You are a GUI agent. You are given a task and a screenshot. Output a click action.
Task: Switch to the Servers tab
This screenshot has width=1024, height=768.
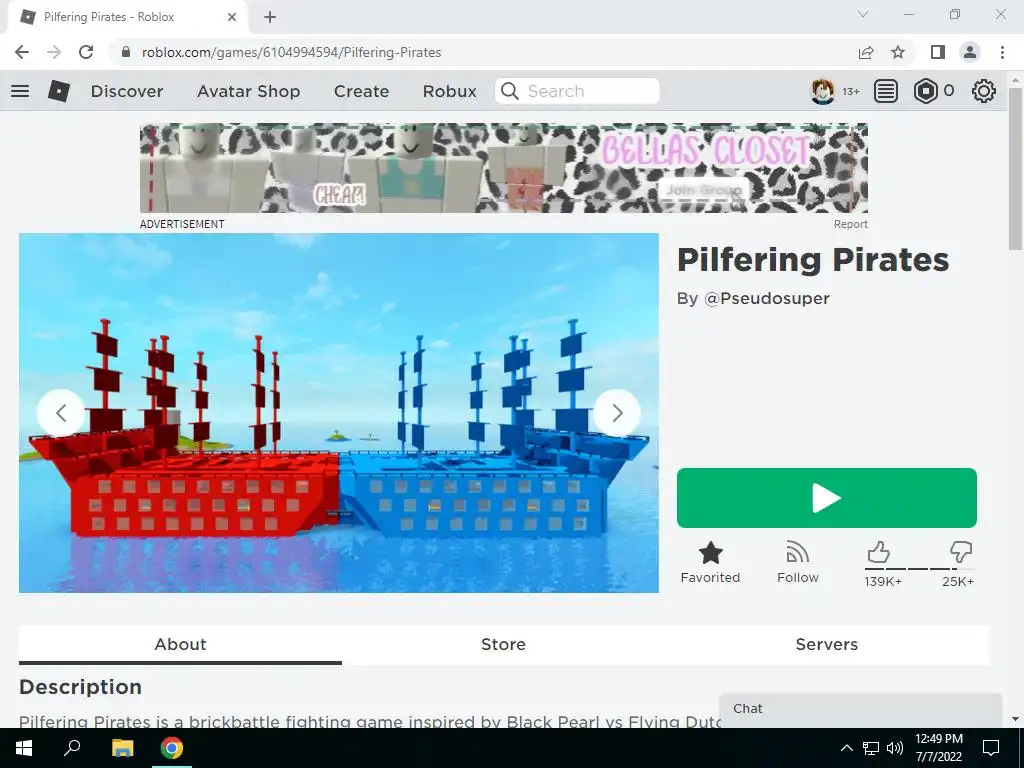coord(827,645)
